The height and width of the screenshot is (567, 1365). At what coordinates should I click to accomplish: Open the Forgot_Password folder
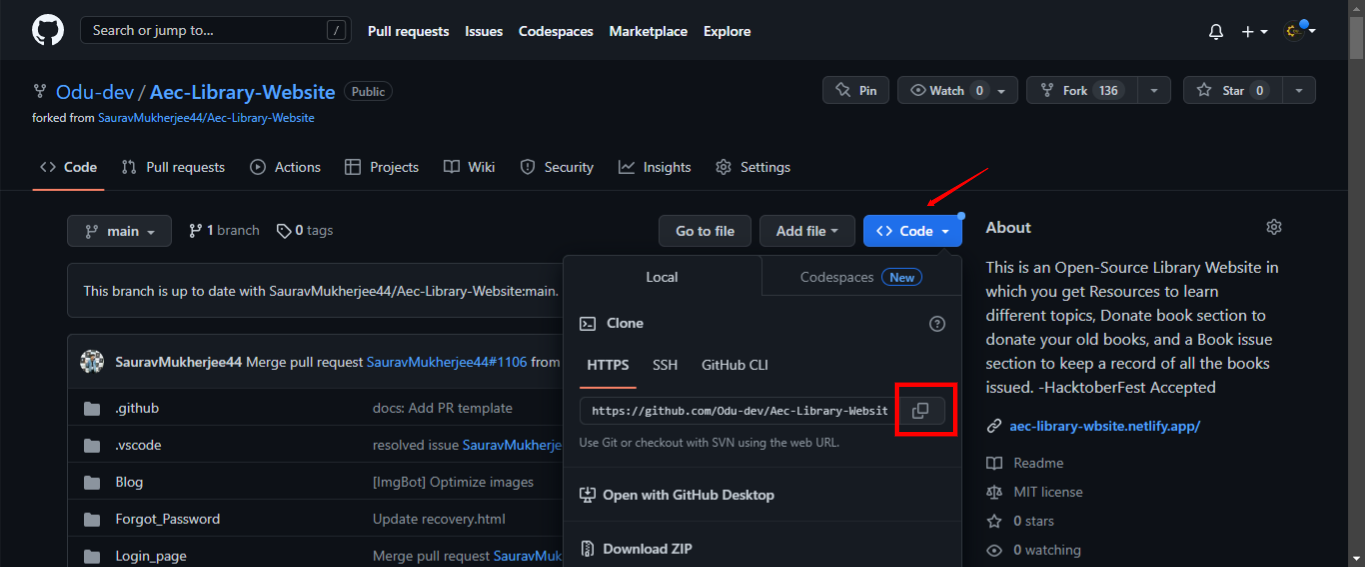point(167,519)
